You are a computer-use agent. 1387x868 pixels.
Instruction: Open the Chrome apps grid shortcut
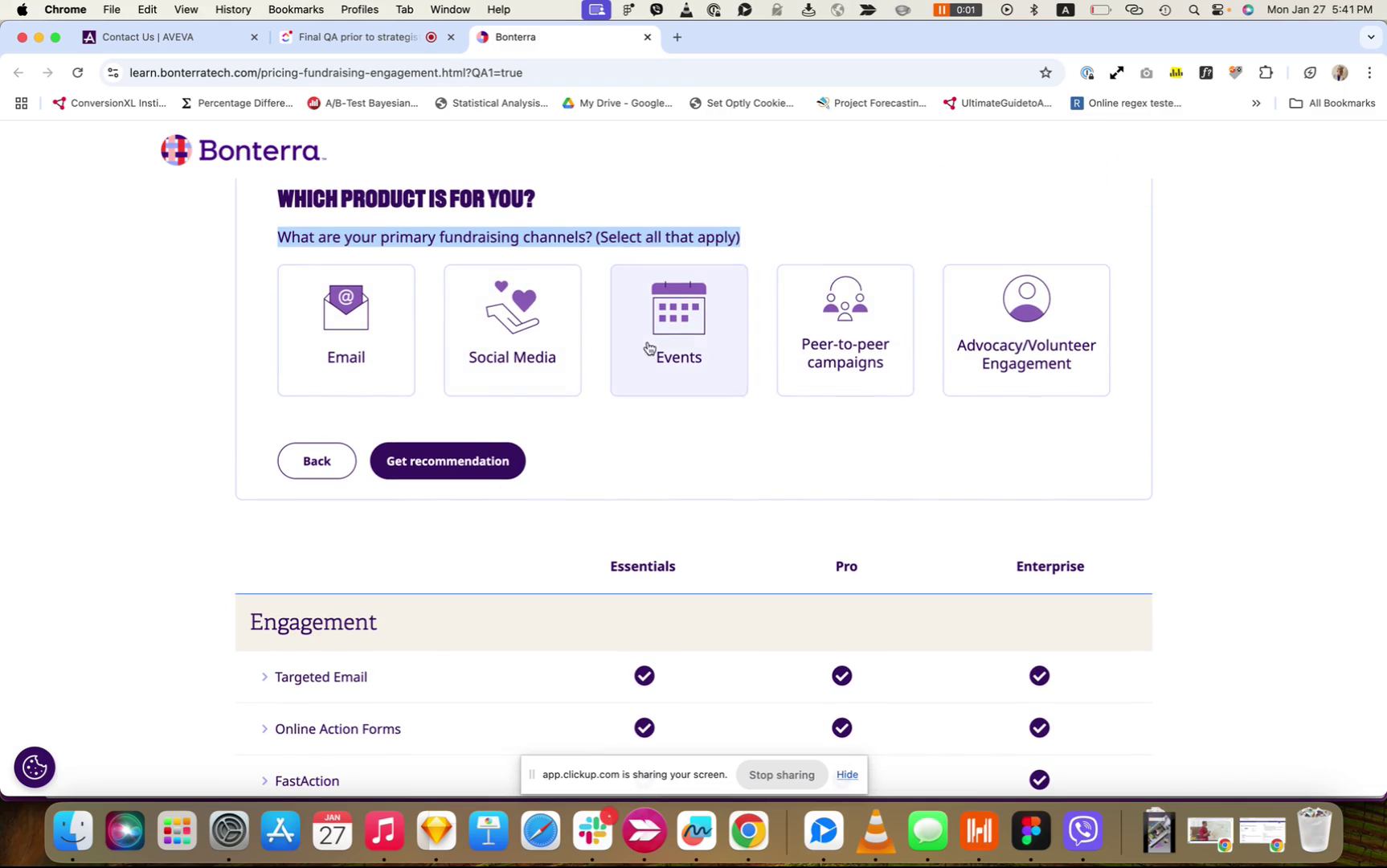[22, 103]
